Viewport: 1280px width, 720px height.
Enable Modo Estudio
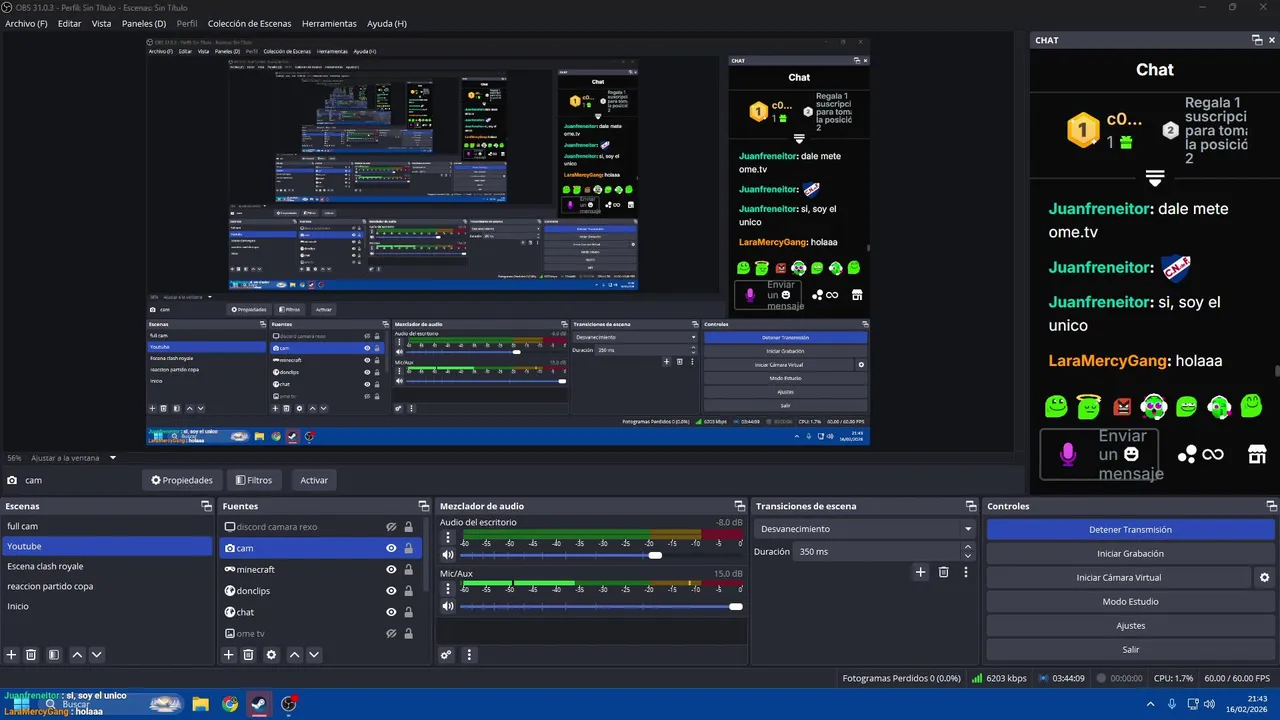(x=1130, y=602)
